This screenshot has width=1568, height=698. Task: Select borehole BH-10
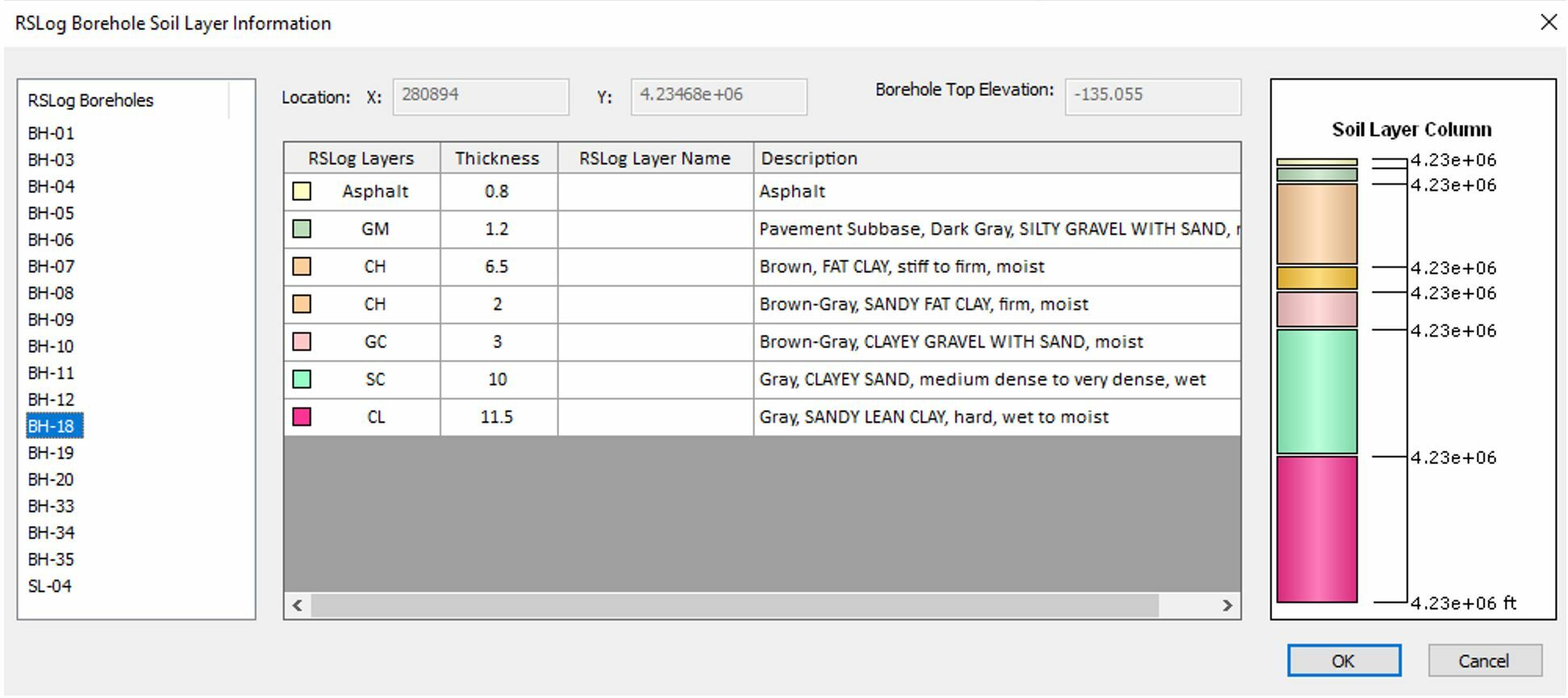(51, 346)
